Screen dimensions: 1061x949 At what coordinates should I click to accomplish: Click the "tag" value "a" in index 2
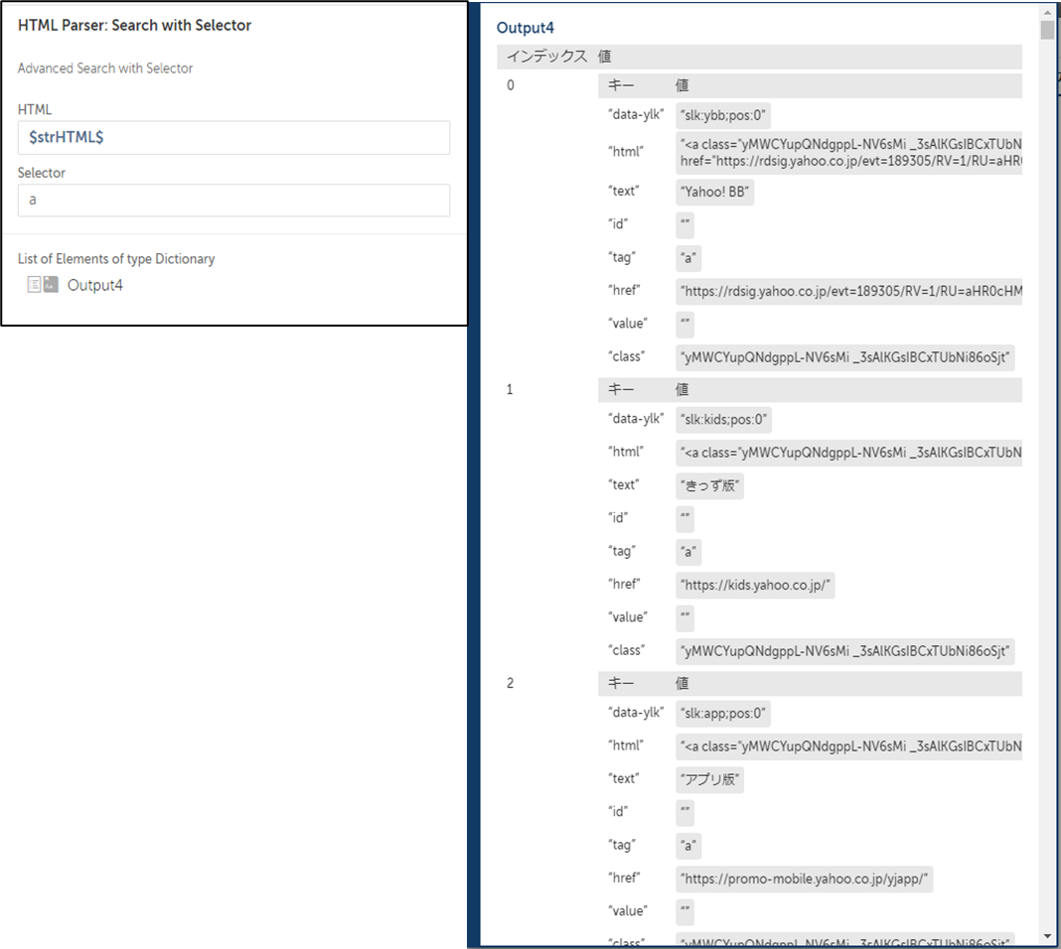click(688, 845)
